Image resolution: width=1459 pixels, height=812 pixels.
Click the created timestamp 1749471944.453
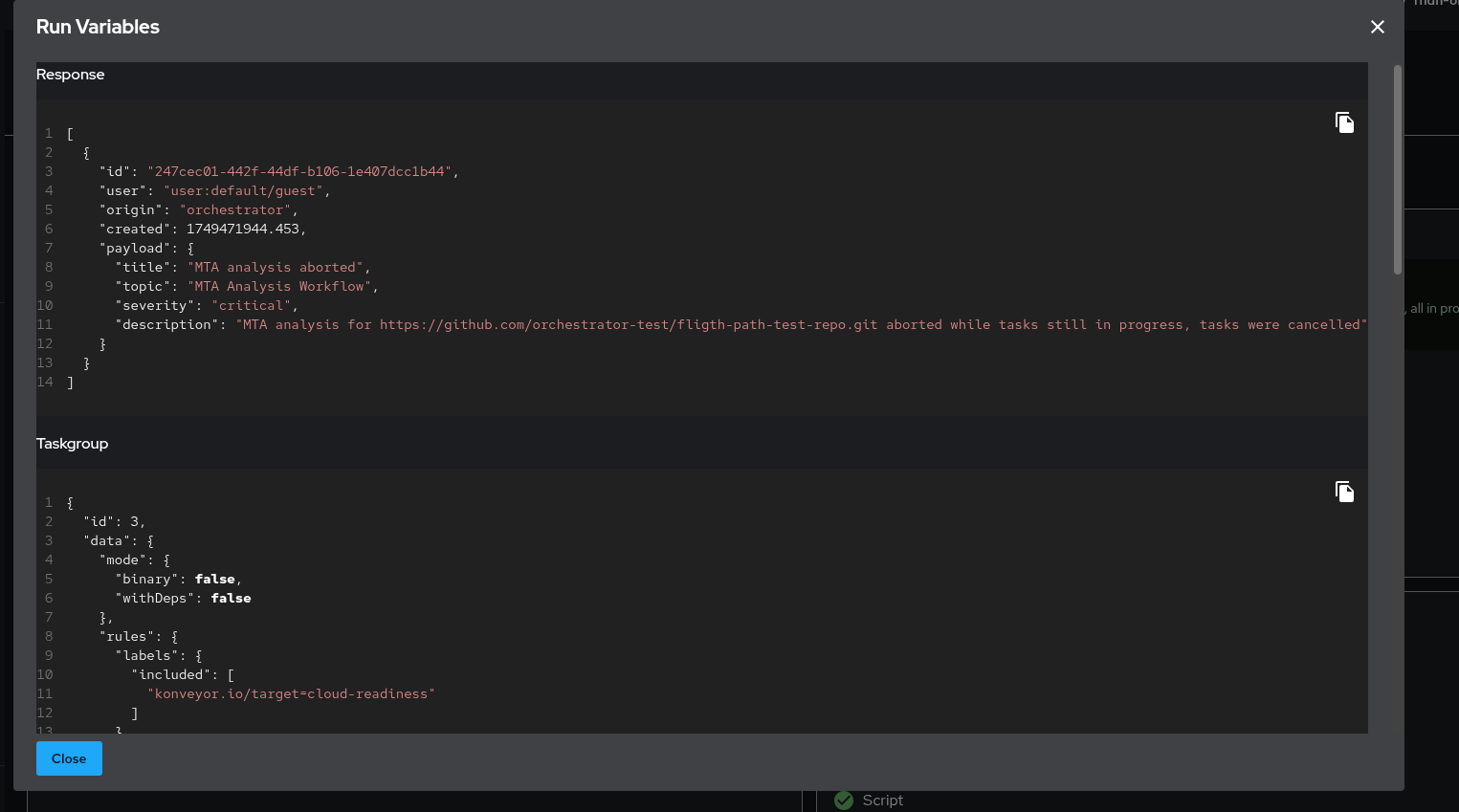pos(243,230)
